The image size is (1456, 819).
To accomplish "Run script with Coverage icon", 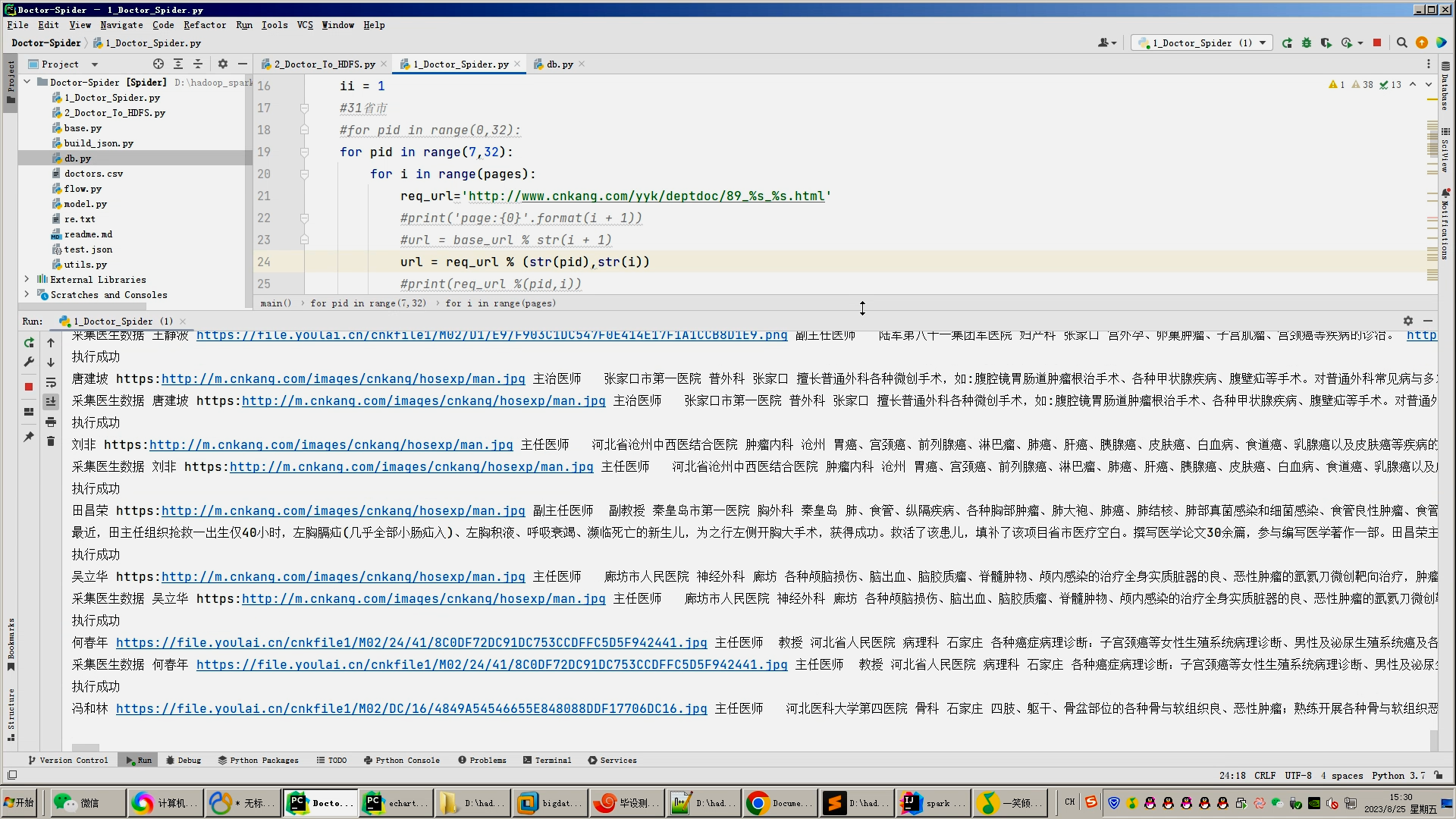I will [1326, 43].
